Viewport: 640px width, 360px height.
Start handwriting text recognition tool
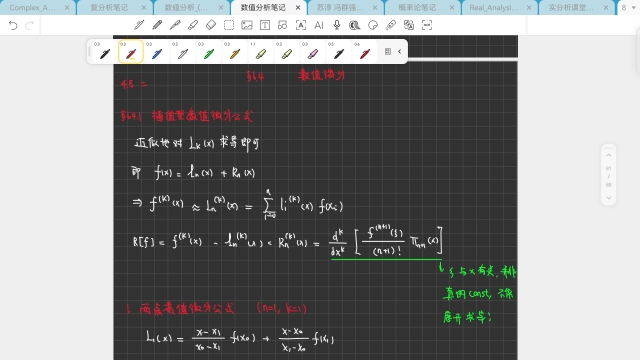[x=301, y=25]
